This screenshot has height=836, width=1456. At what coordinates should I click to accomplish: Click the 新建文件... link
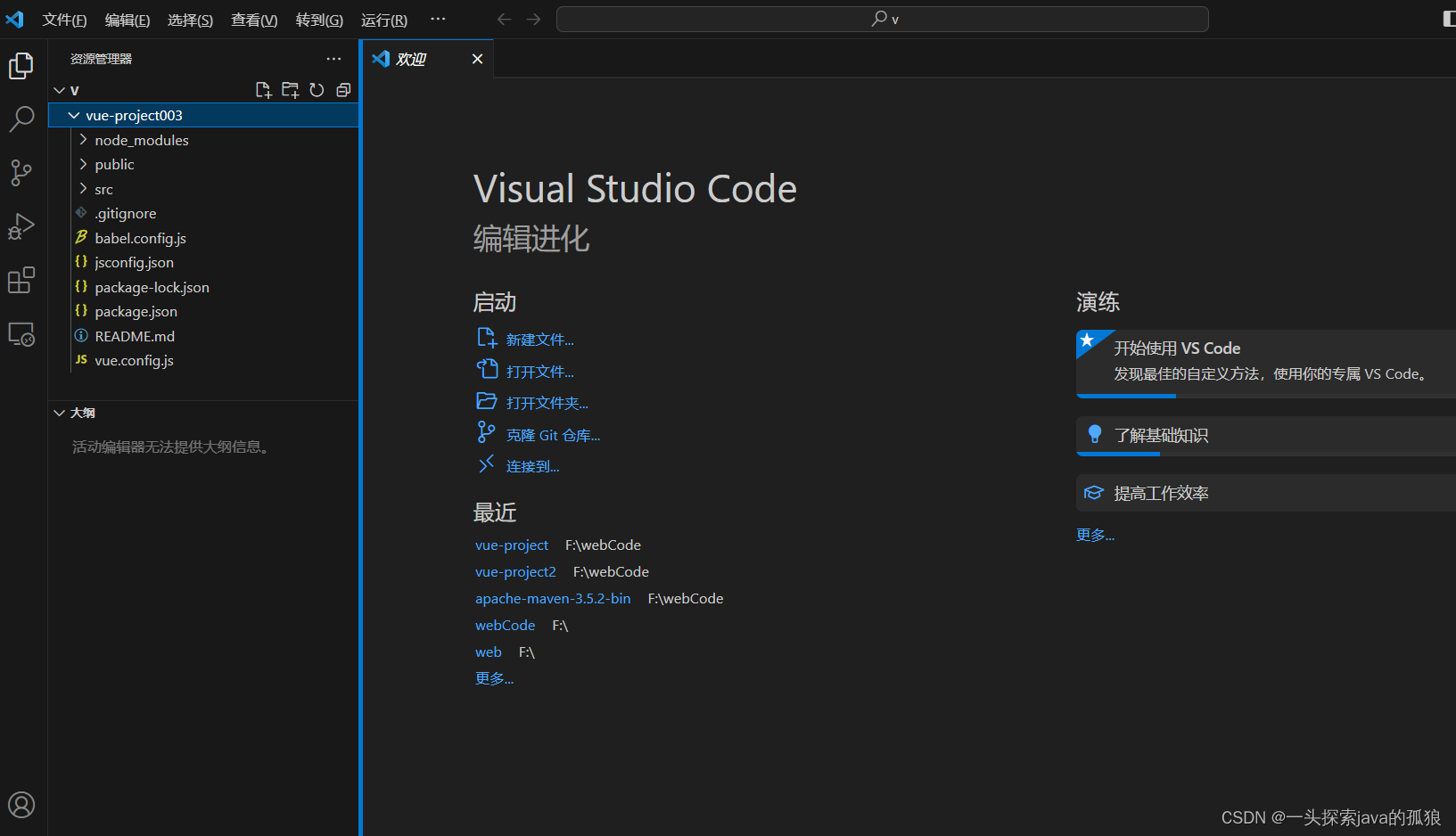click(540, 340)
